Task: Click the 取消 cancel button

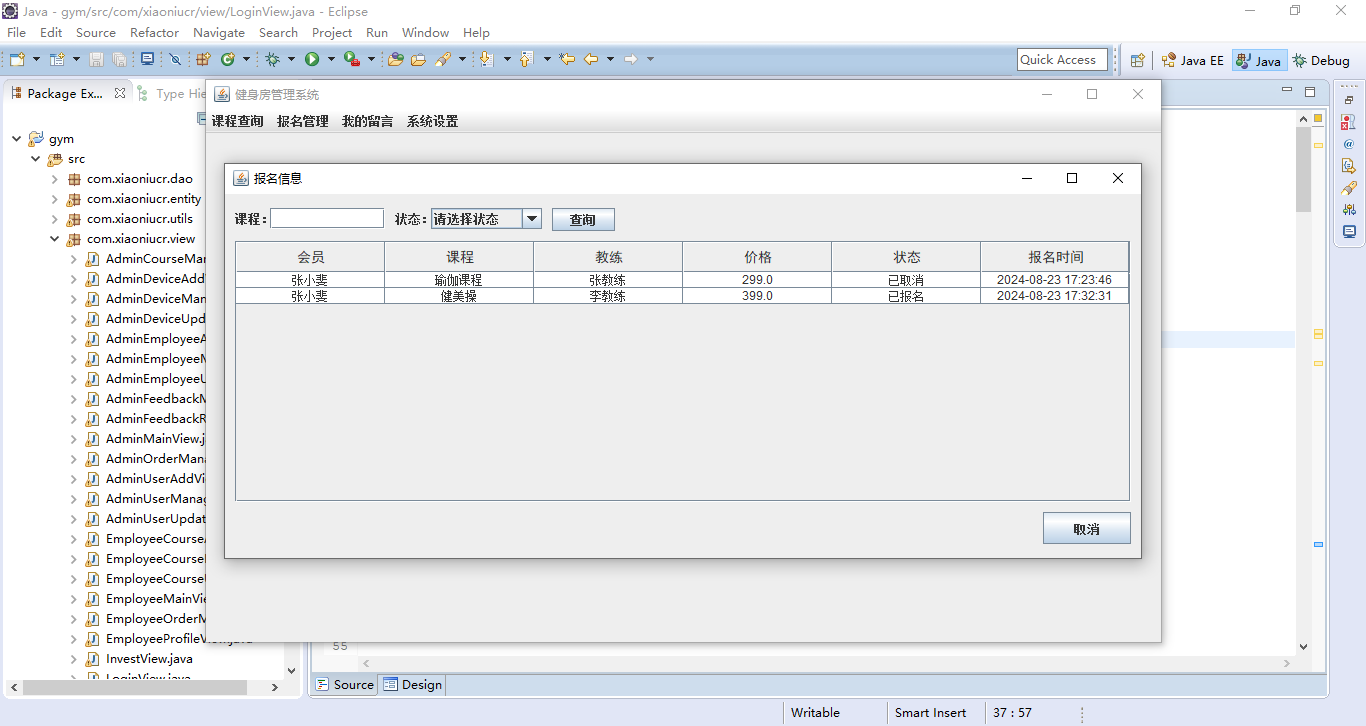Action: [1086, 529]
